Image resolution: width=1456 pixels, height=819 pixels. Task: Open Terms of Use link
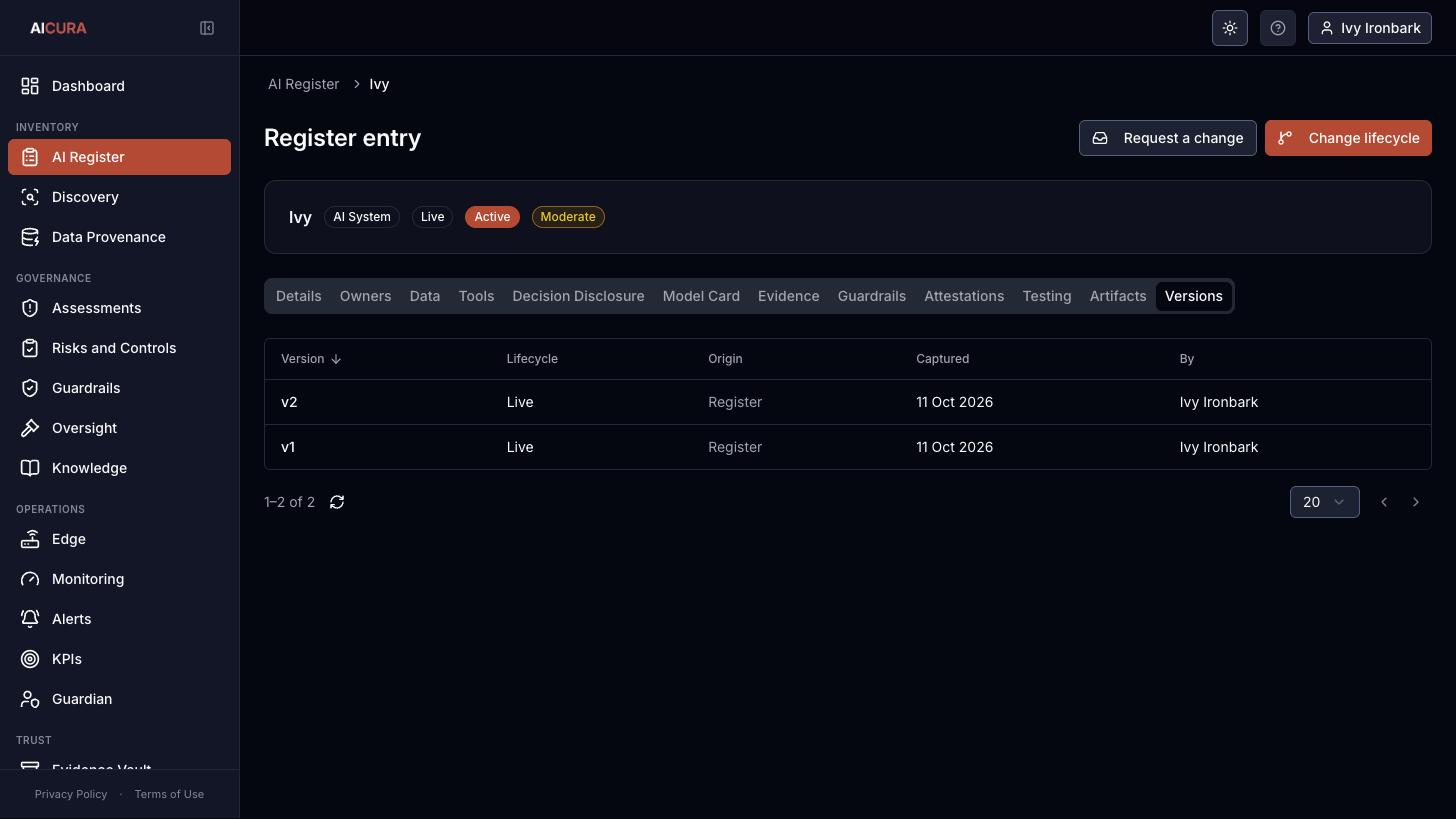[x=169, y=794]
